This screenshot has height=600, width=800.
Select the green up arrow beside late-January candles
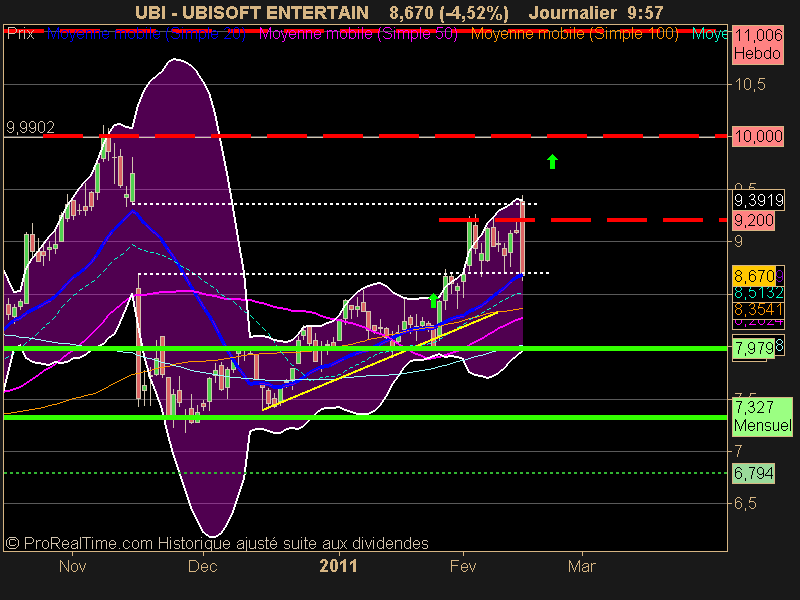click(x=433, y=301)
